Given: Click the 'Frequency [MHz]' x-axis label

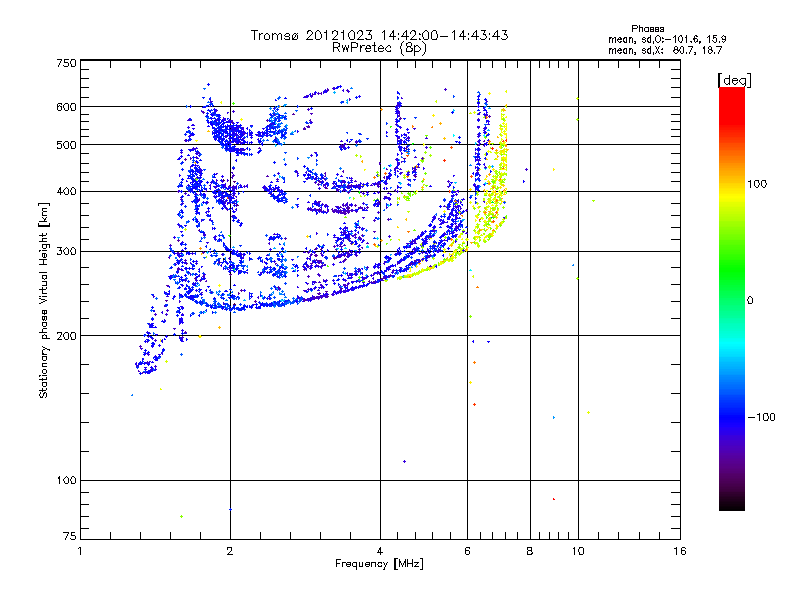Looking at the screenshot, I should click(x=379, y=564).
